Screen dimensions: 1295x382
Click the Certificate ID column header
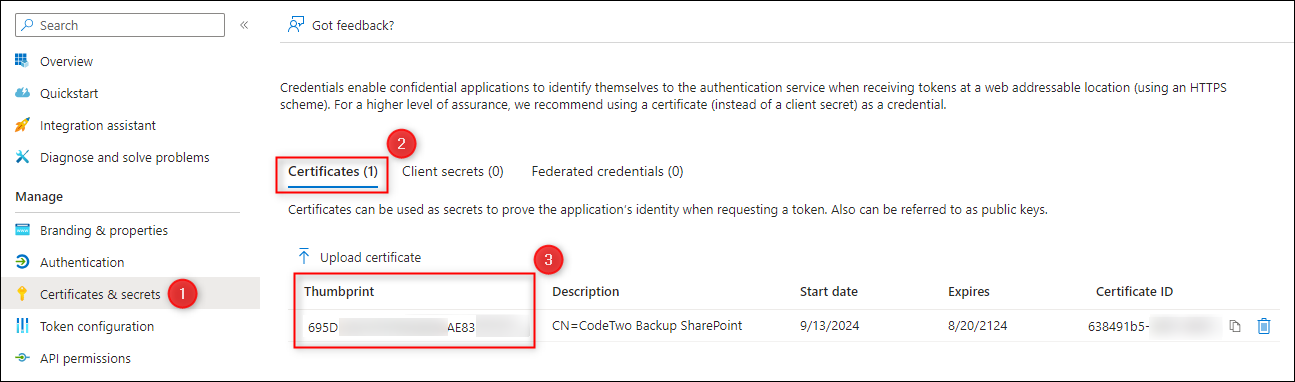(x=1134, y=291)
